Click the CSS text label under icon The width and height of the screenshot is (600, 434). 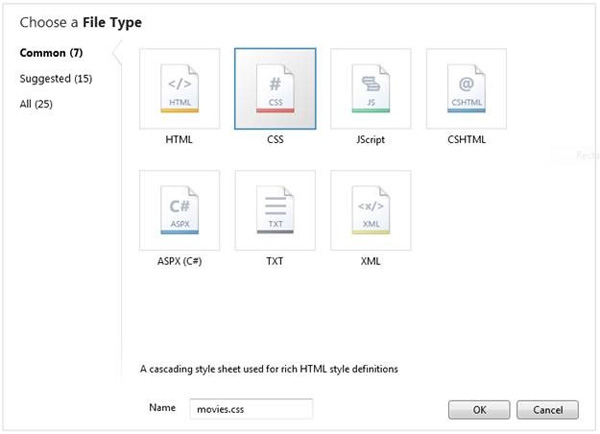[x=275, y=140]
